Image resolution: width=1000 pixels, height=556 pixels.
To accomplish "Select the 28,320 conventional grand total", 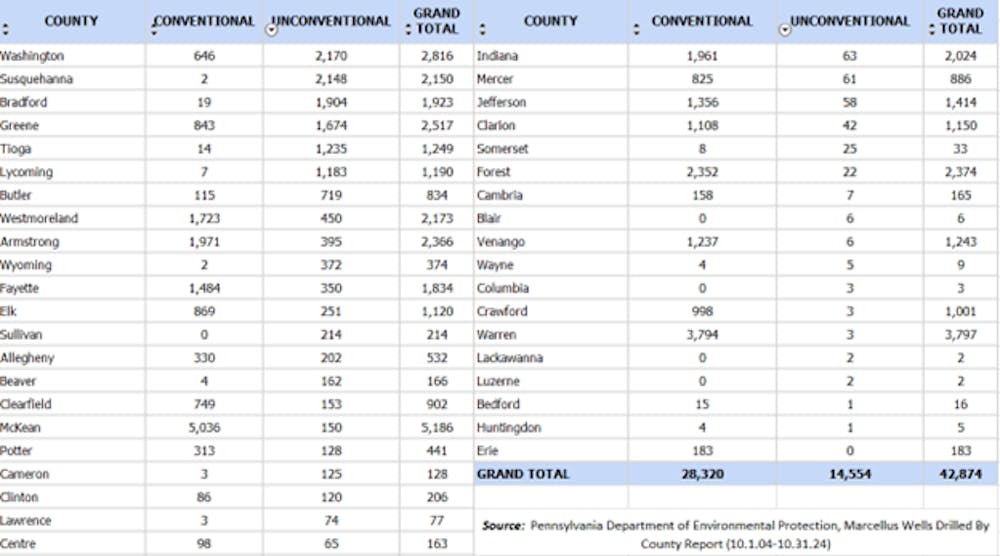I will tap(702, 474).
